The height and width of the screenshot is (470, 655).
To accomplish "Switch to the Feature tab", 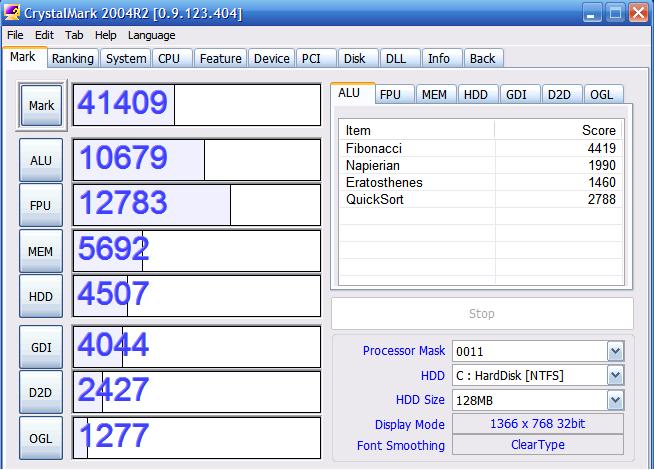I will 221,58.
